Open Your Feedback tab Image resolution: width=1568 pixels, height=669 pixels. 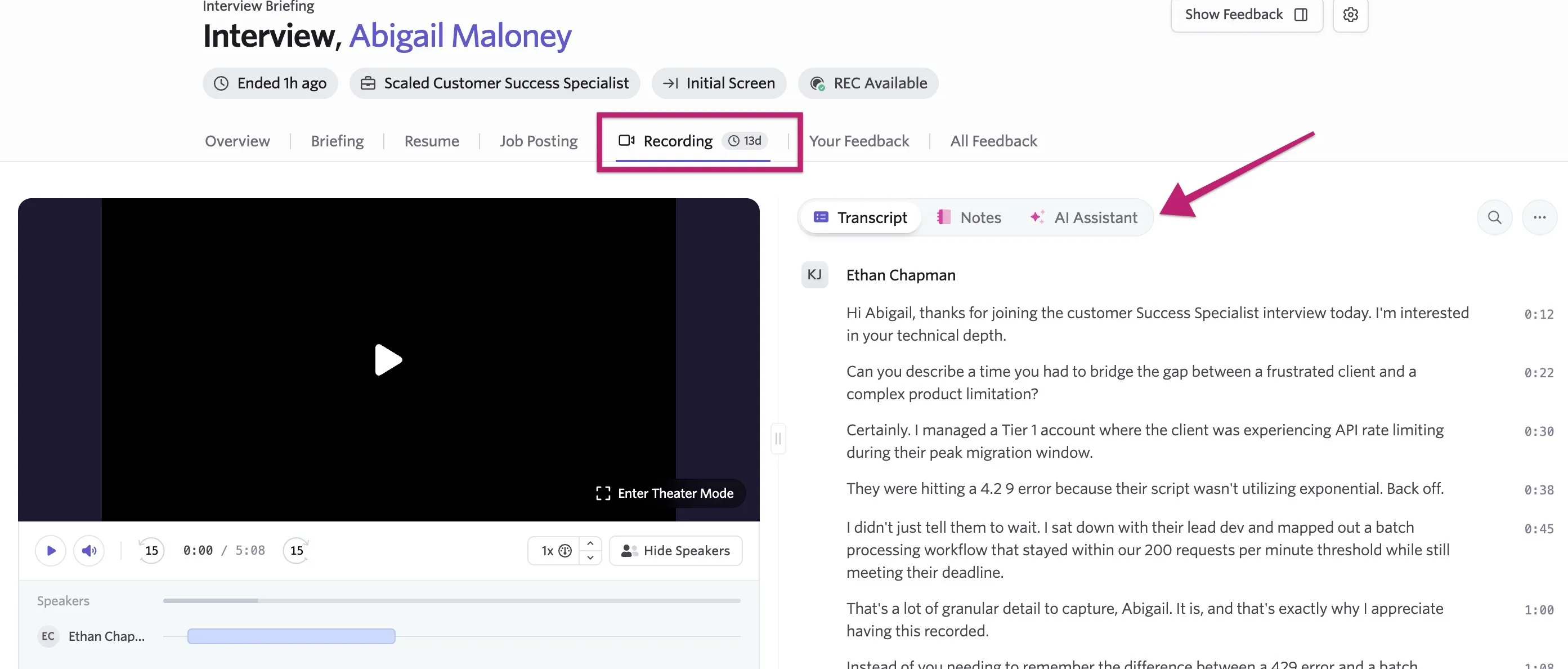859,141
